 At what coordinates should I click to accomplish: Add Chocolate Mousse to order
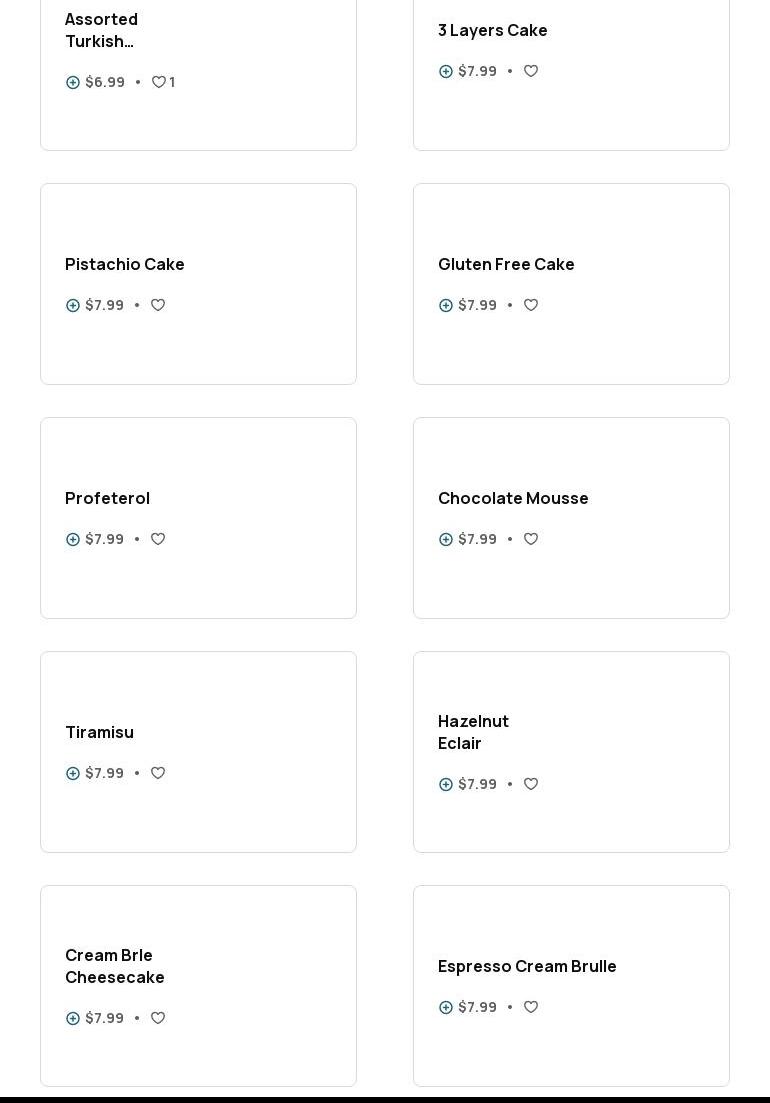[446, 540]
